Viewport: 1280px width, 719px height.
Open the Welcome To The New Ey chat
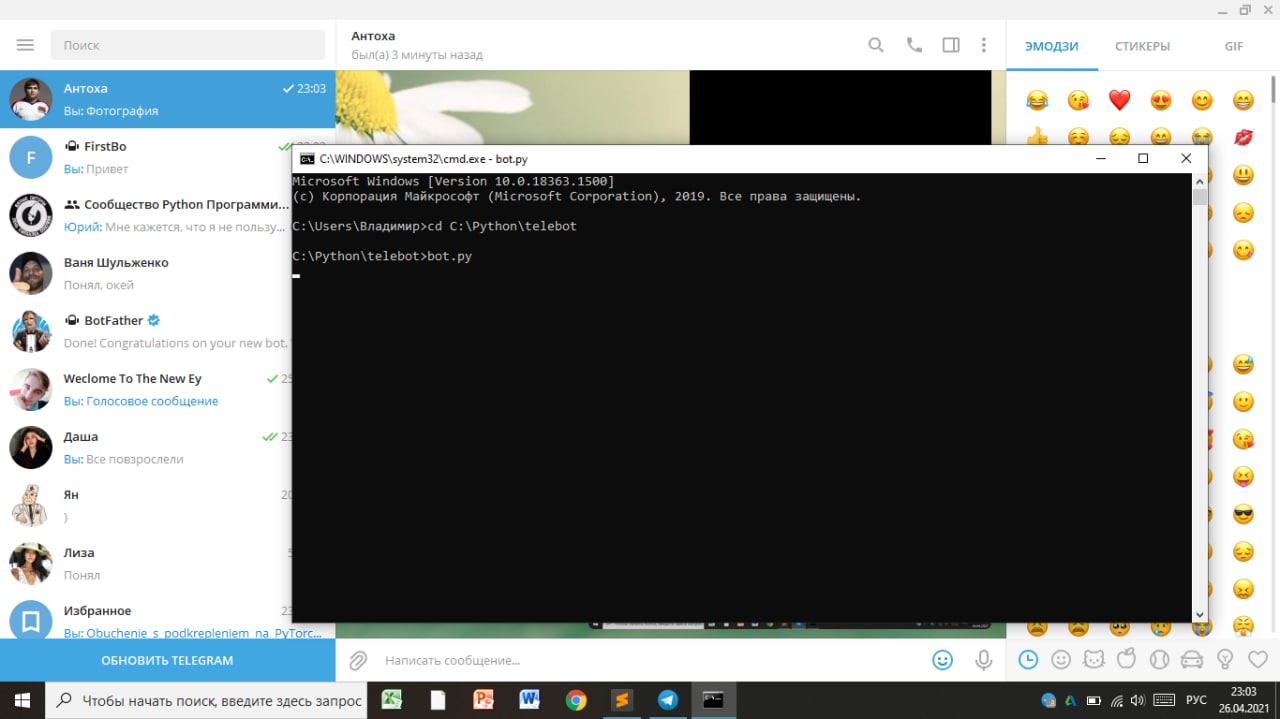(167, 389)
